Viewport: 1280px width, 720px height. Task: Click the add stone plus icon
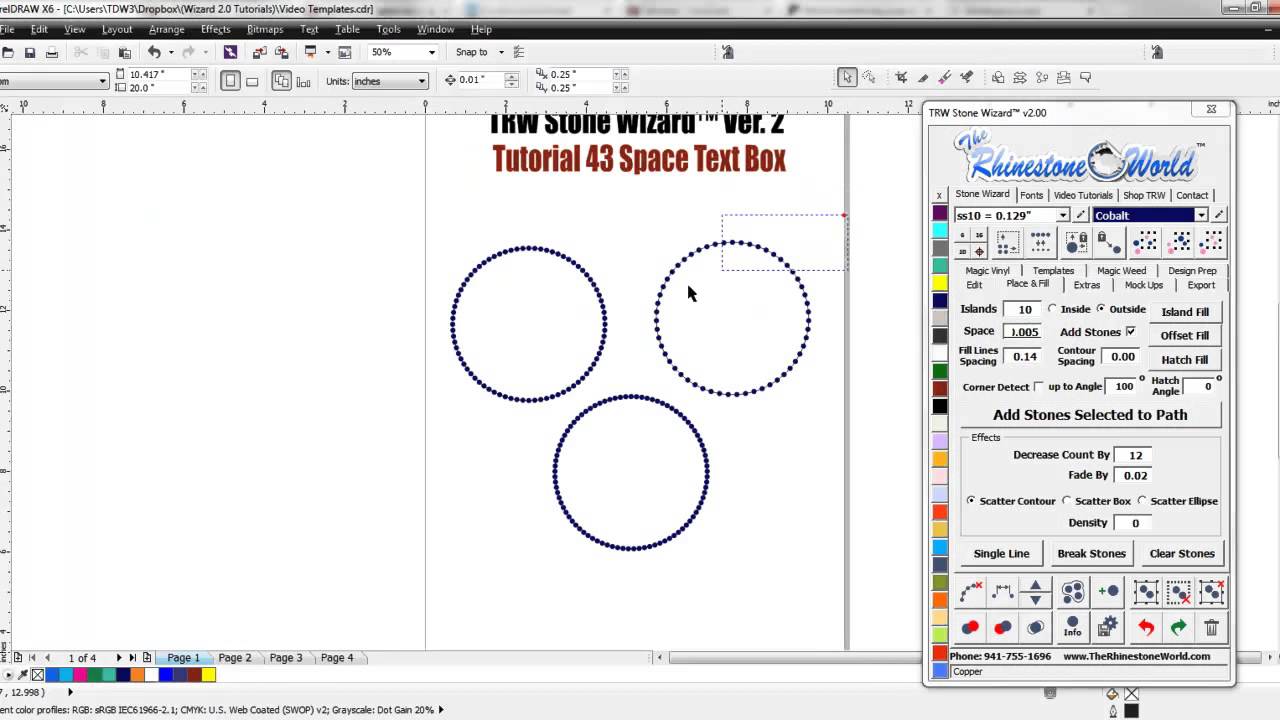coord(1107,592)
